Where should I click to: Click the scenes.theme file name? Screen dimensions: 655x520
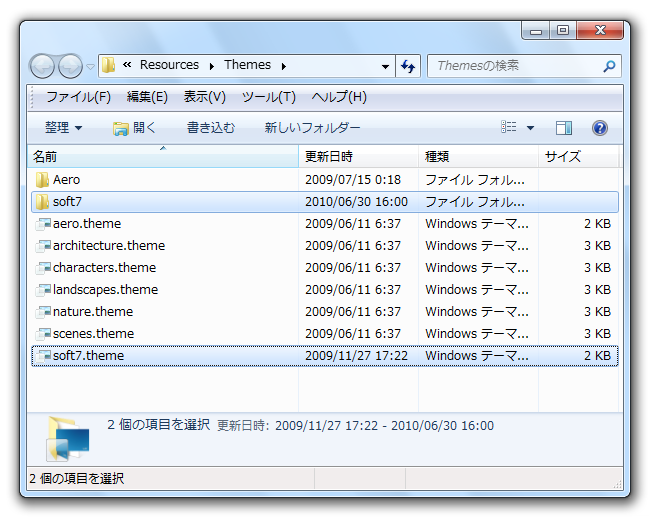pyautogui.click(x=94, y=334)
